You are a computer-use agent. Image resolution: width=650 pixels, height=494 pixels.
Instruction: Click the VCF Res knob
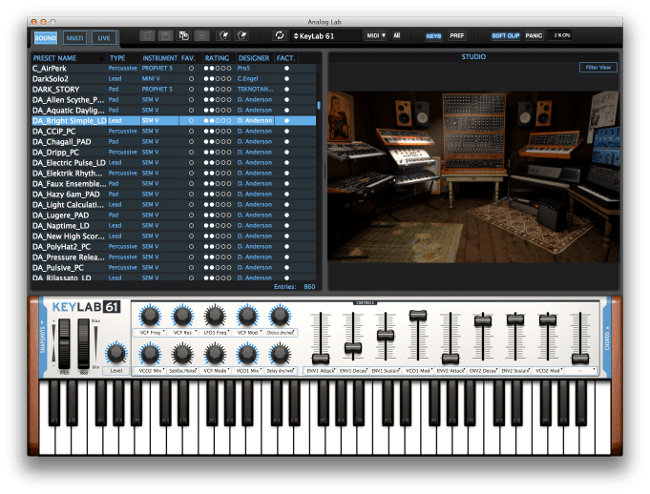pyautogui.click(x=182, y=316)
